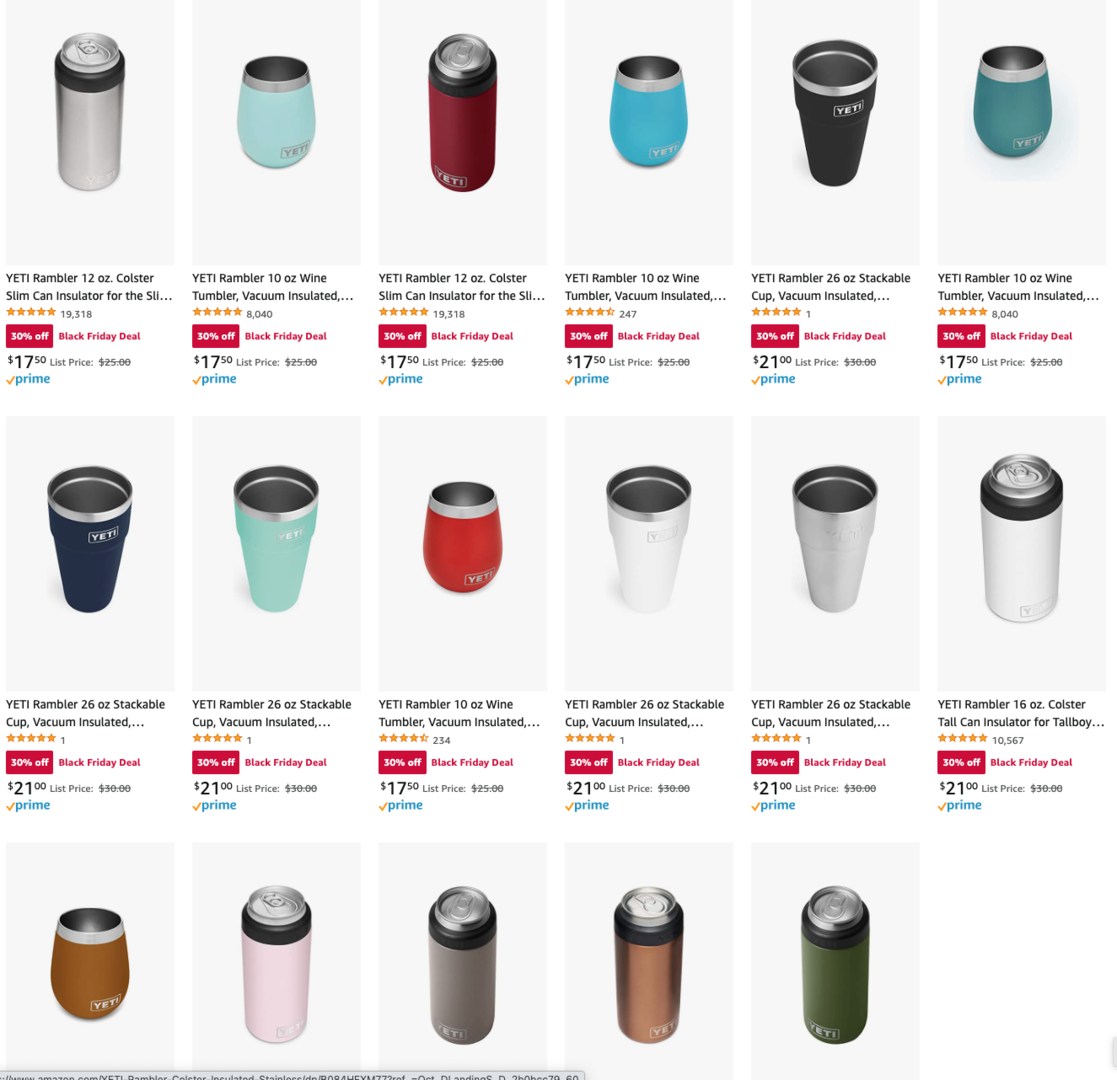This screenshot has height=1080, width=1117.
Task: Open the 234 ratings for the red Wine Tumbler
Action: tap(442, 740)
